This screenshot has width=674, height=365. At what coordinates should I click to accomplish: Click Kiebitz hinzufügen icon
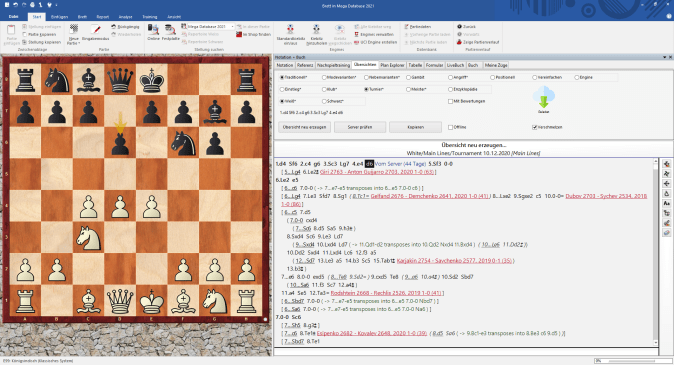click(x=316, y=29)
